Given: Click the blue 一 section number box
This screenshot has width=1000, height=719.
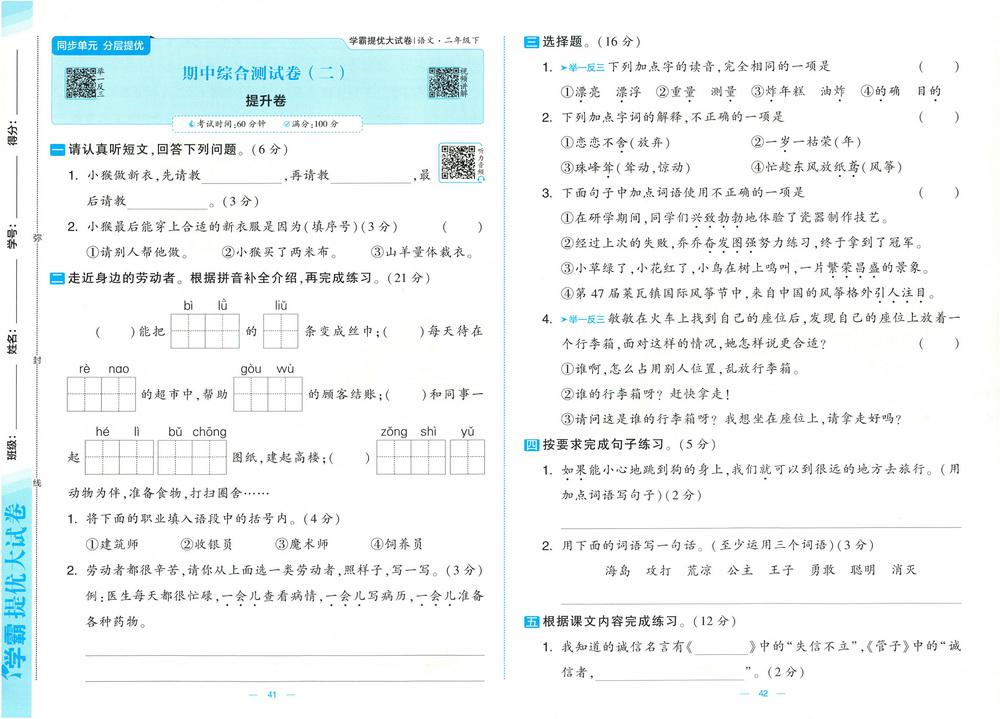Looking at the screenshot, I should (x=57, y=150).
